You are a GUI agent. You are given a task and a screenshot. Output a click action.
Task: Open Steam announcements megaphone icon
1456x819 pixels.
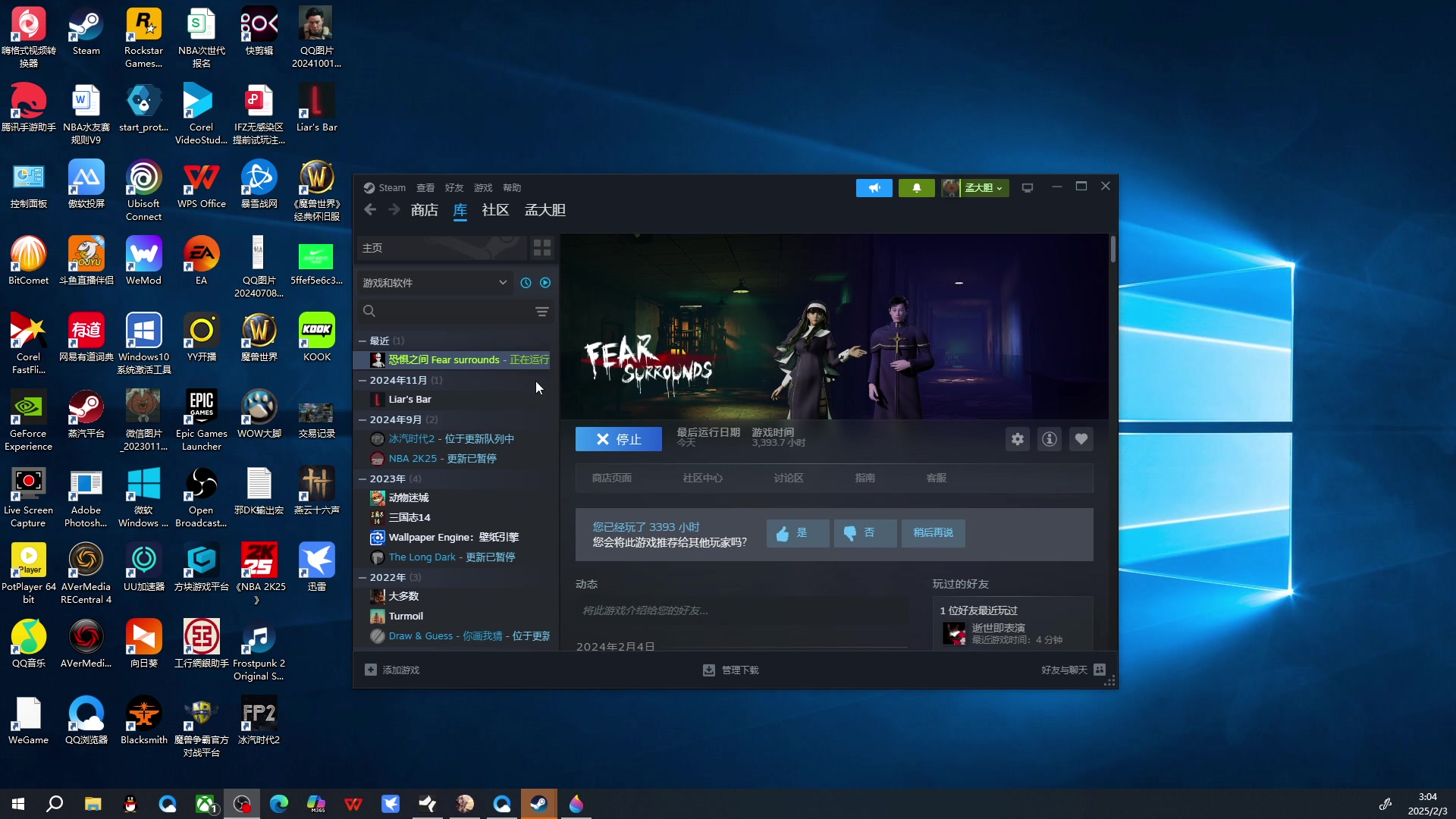coord(874,188)
